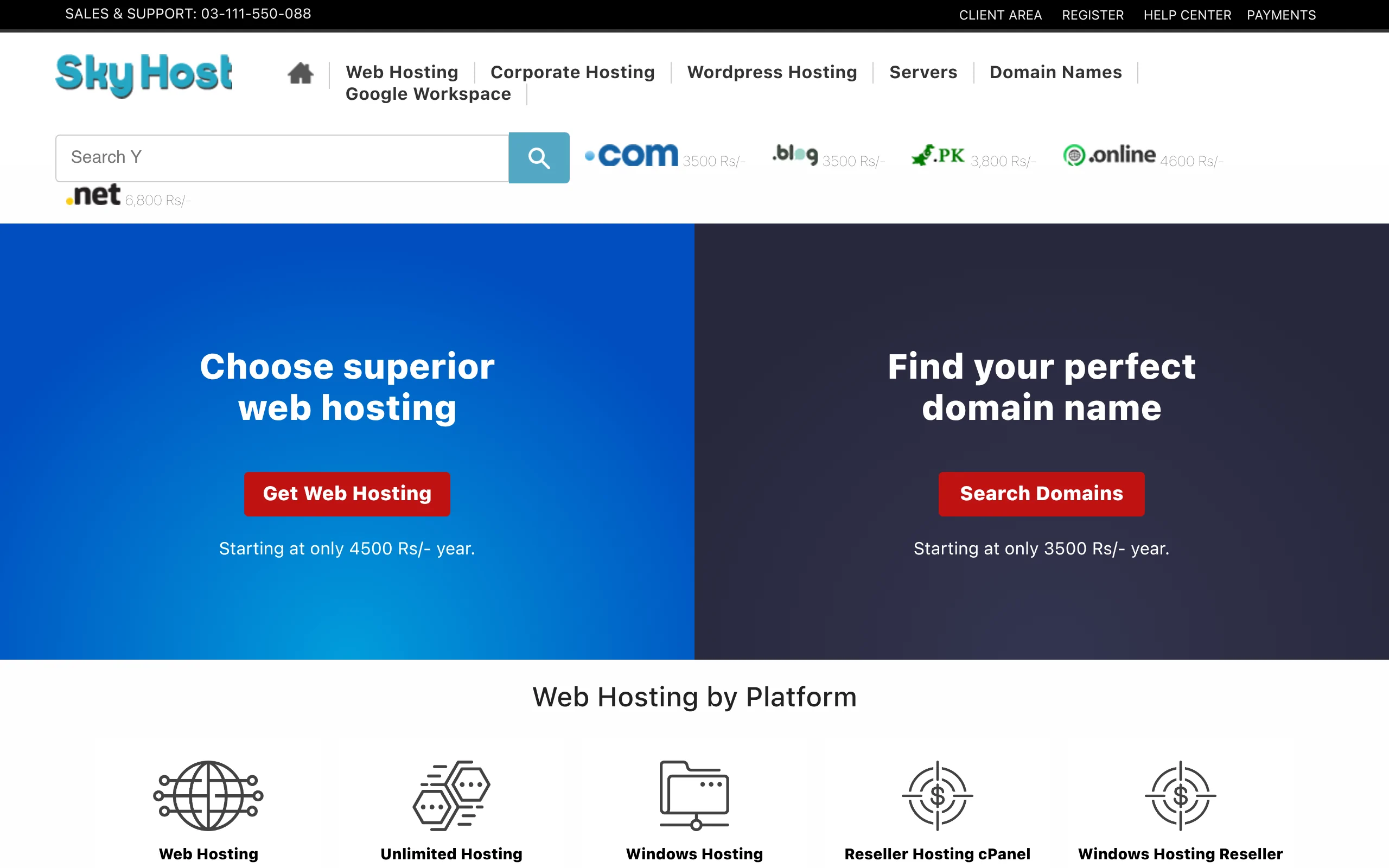Click the magnifier search button
This screenshot has width=1389, height=868.
[539, 158]
